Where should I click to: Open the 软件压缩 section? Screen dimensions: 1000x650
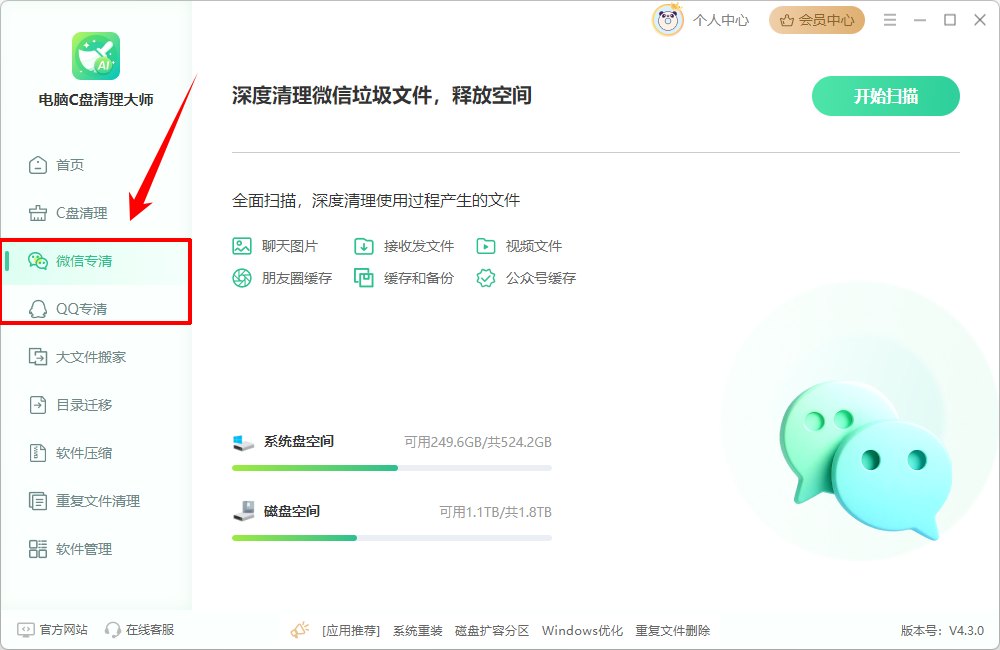(96, 453)
